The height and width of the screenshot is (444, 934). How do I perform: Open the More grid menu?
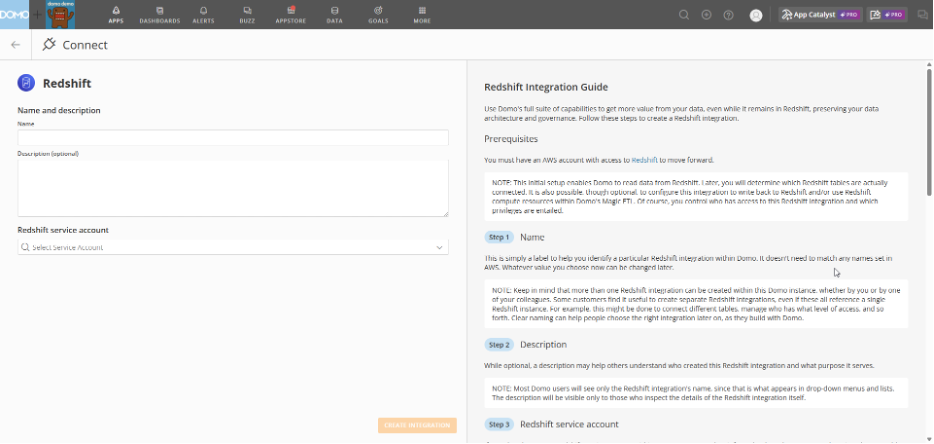point(422,14)
